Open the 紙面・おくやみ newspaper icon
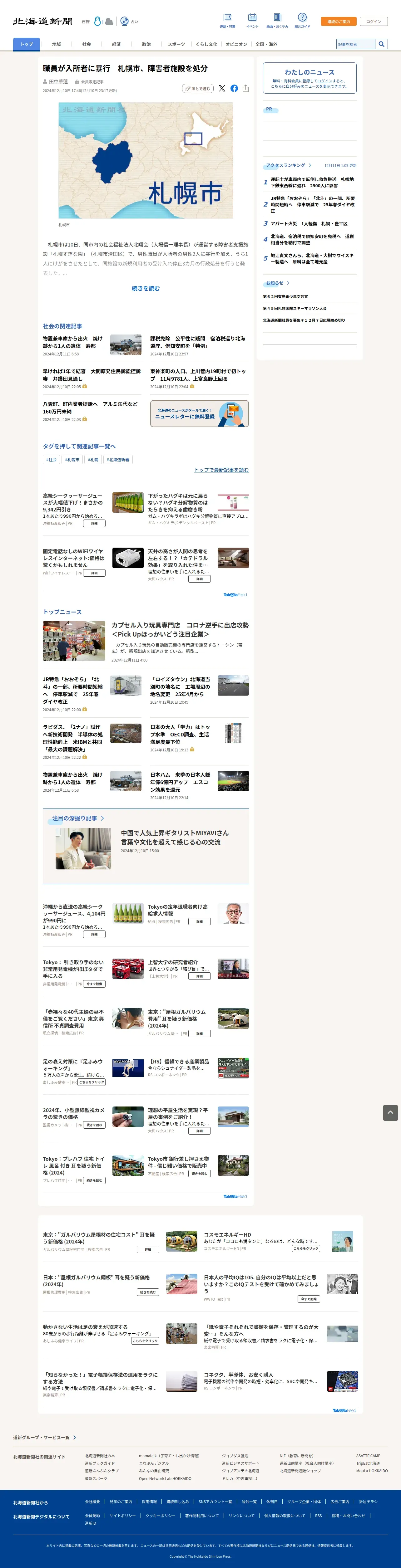 click(x=277, y=18)
